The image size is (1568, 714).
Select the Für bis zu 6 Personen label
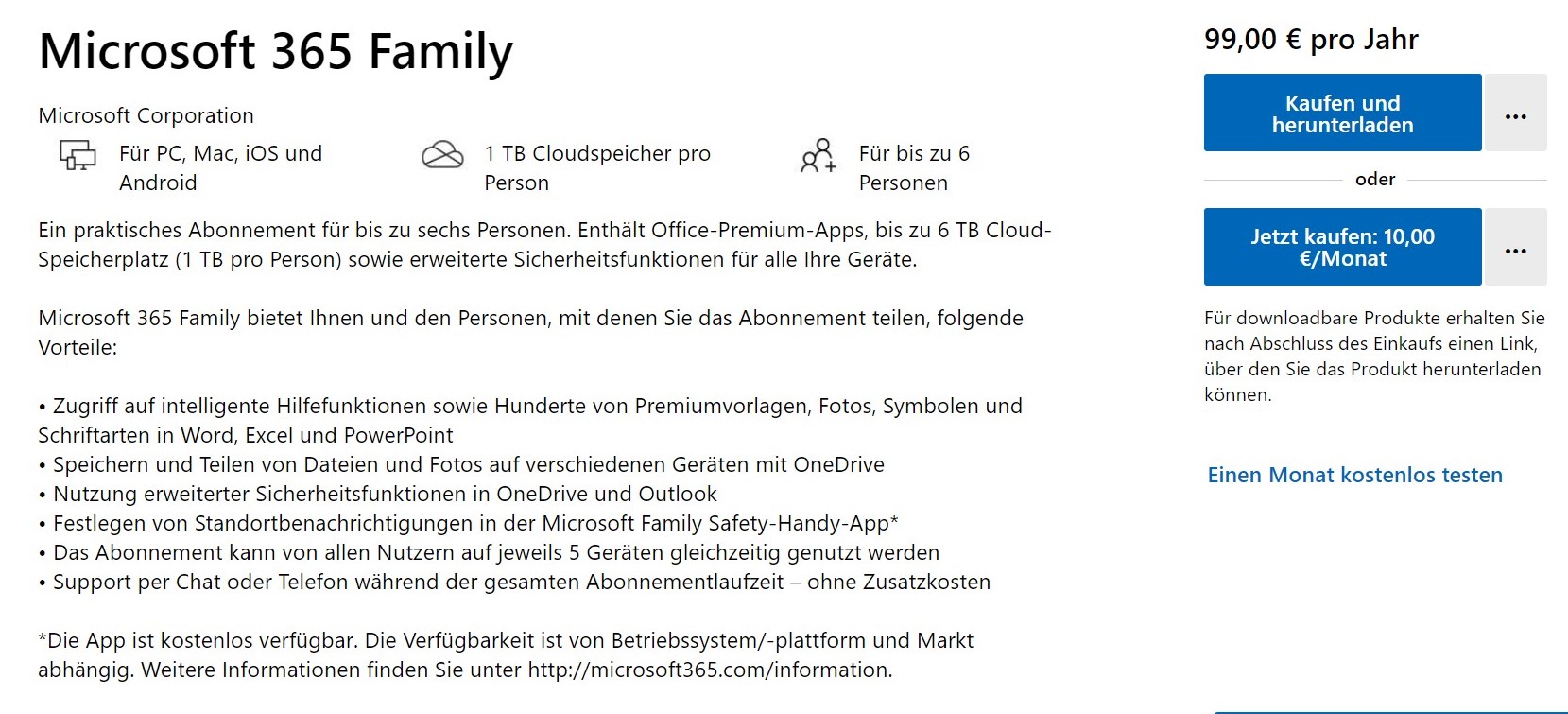[914, 167]
